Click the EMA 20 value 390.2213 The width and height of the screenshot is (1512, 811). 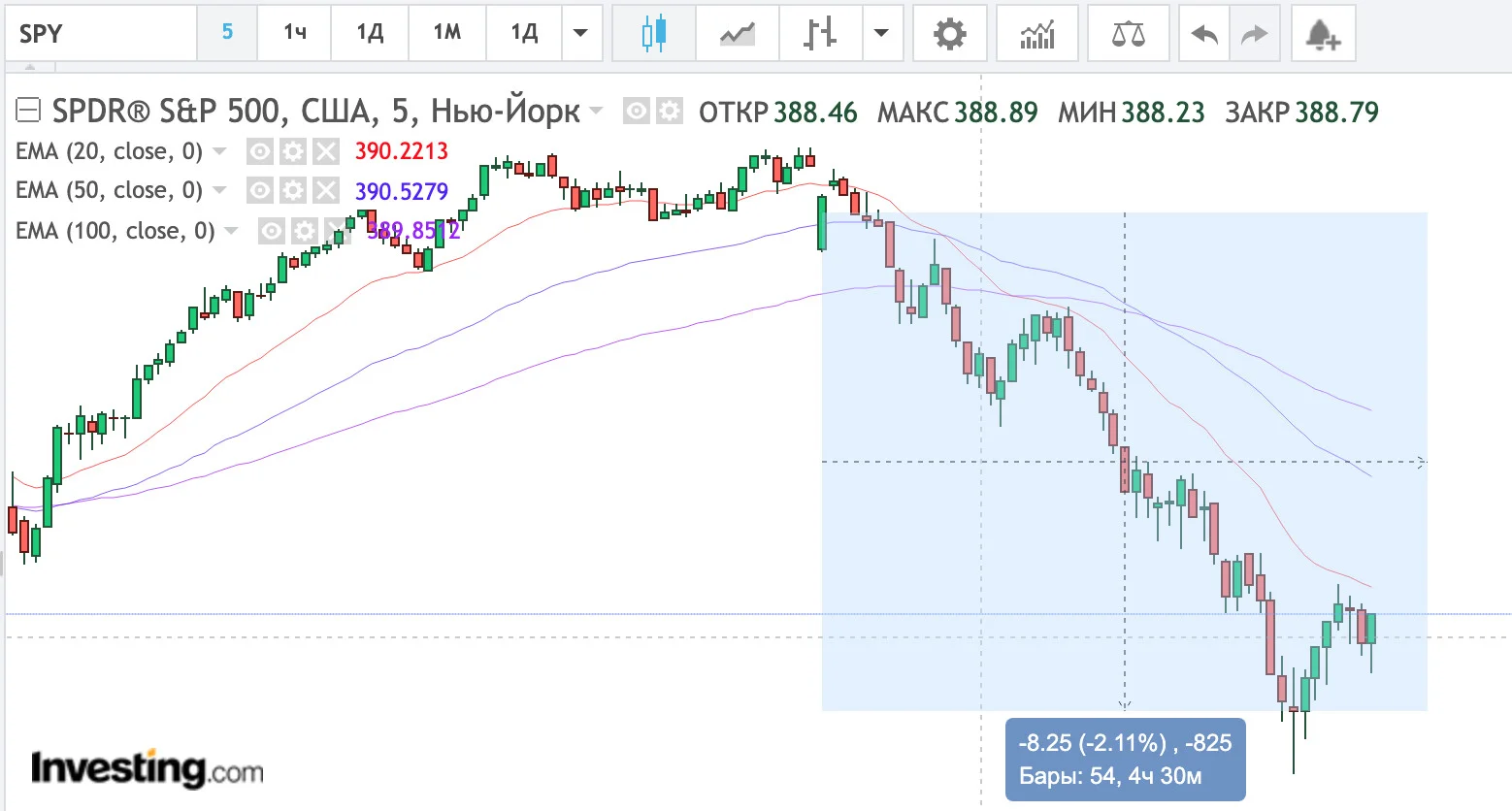click(x=402, y=151)
